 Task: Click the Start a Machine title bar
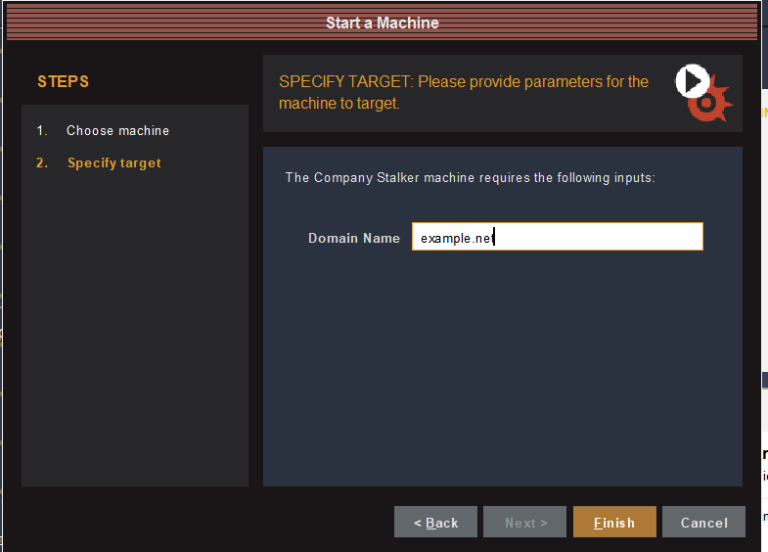[382, 23]
